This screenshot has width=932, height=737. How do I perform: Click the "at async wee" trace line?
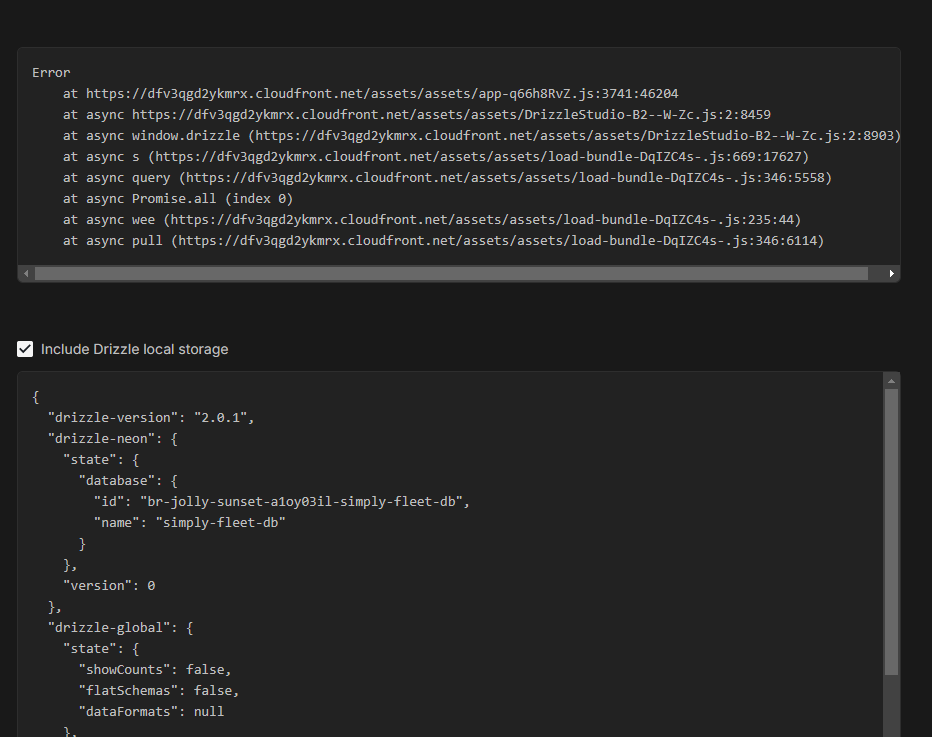pyautogui.click(x=432, y=220)
